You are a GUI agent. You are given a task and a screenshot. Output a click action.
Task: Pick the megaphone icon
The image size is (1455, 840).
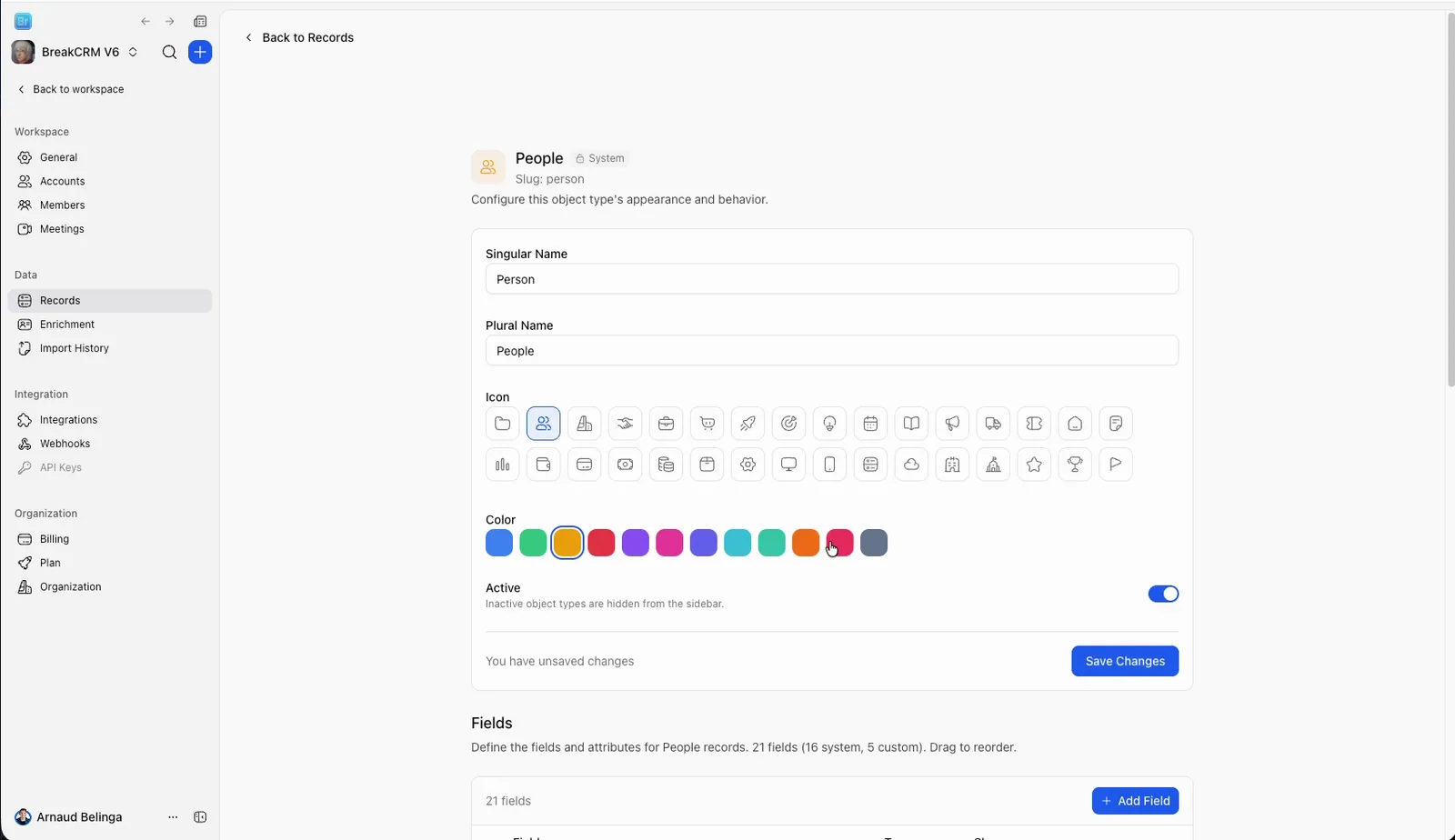pos(952,424)
